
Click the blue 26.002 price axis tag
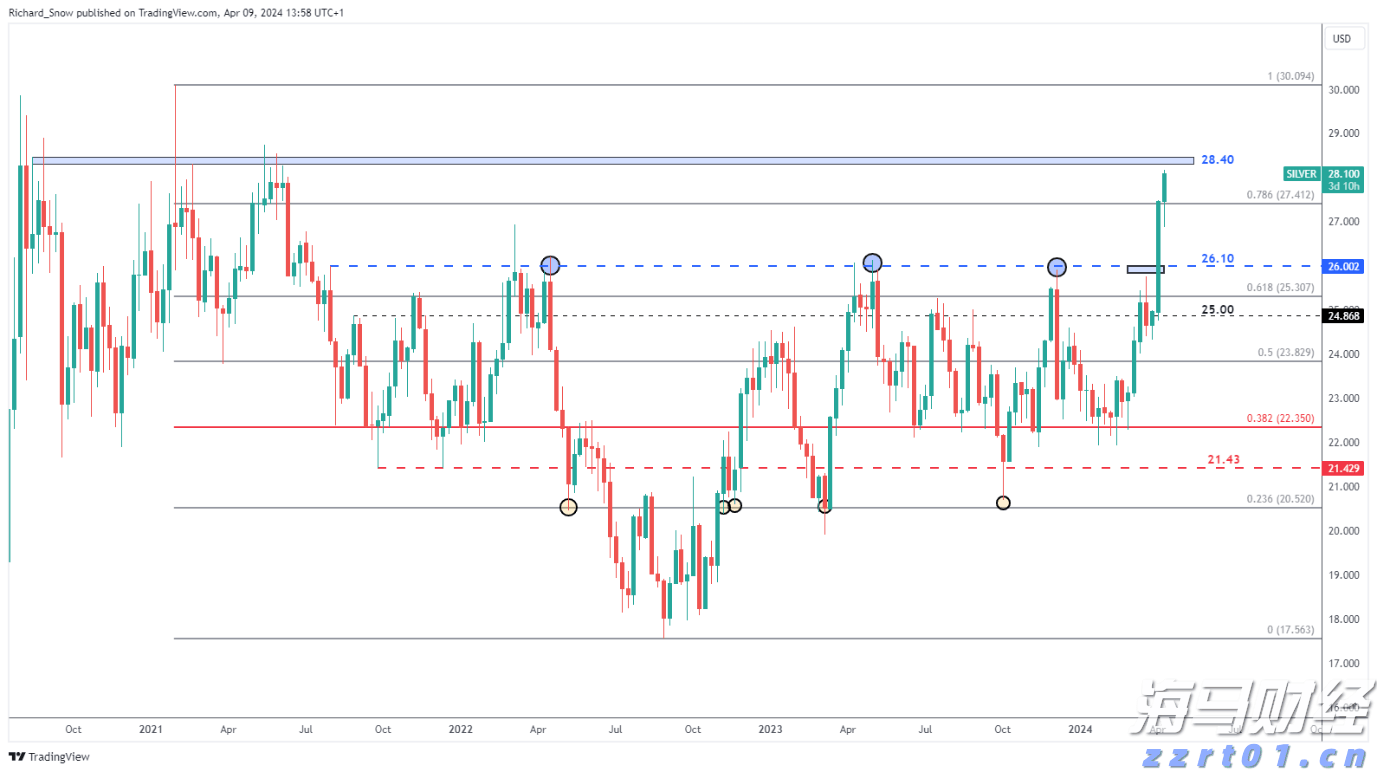(x=1341, y=266)
